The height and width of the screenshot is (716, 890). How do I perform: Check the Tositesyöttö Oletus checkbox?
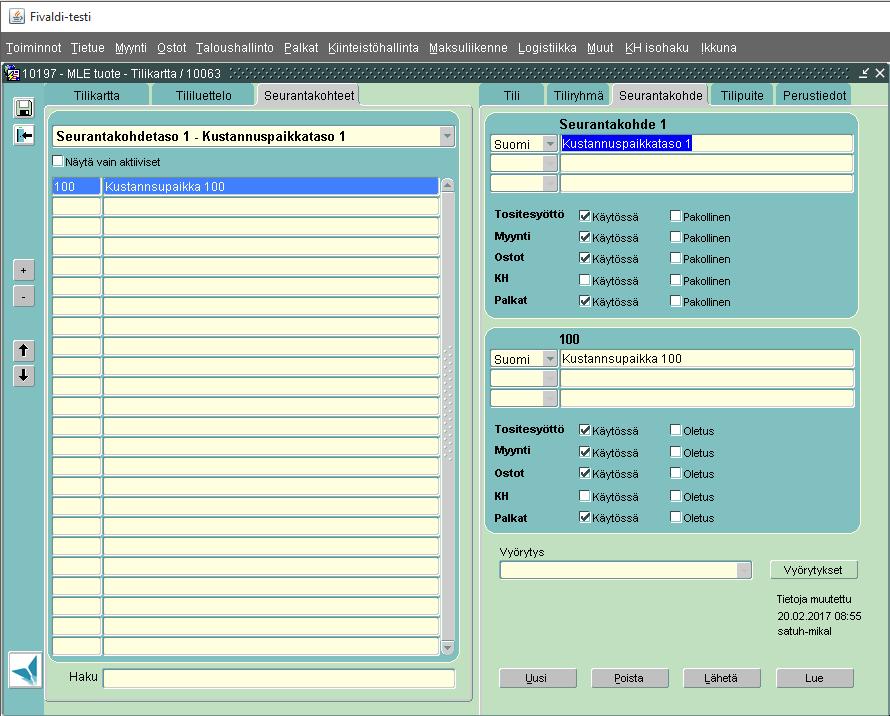pos(675,430)
